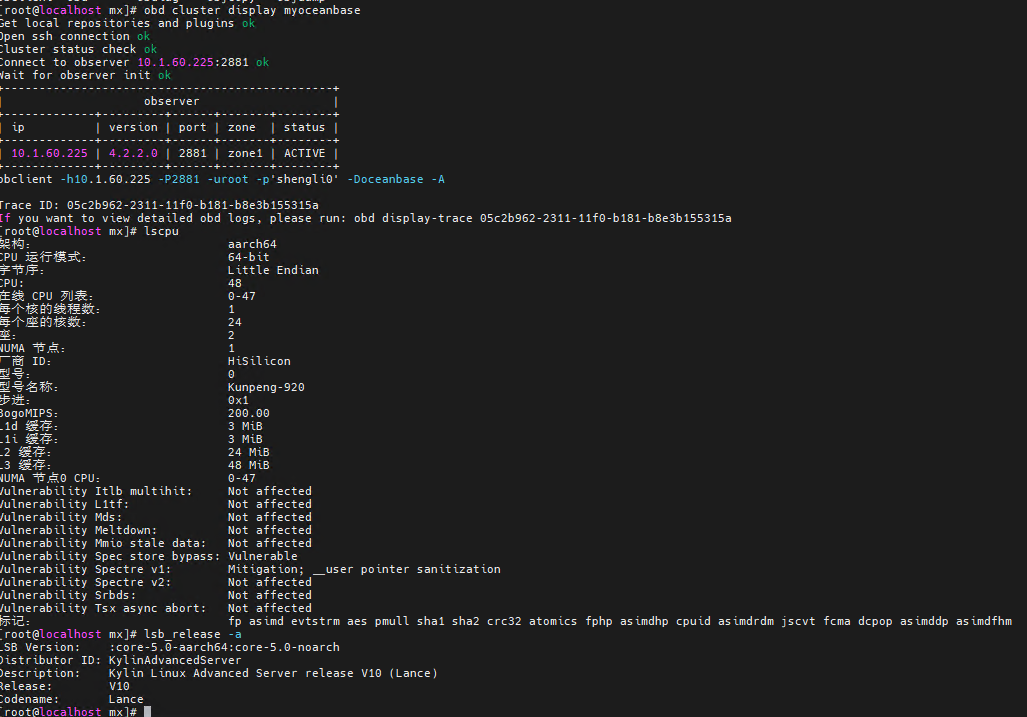Select the 'dcpop' CPU flag
The width and height of the screenshot is (1027, 717).
(x=876, y=621)
